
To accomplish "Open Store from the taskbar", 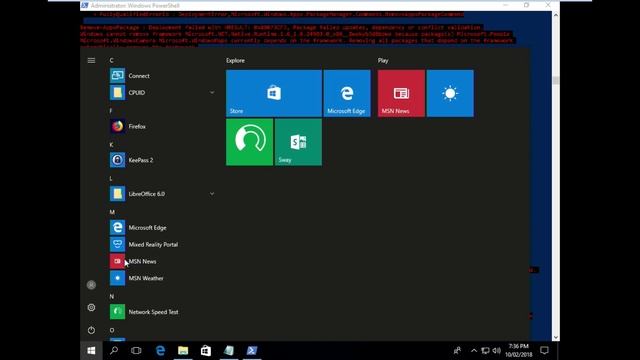I will click(206, 351).
